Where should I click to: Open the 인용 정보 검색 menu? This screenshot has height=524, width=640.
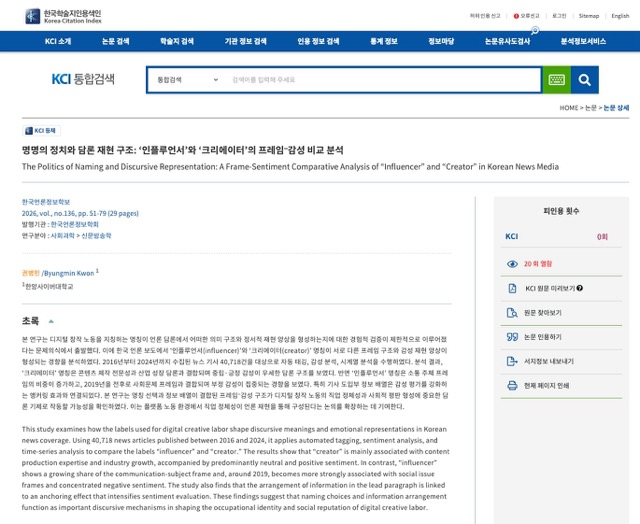pyautogui.click(x=318, y=41)
